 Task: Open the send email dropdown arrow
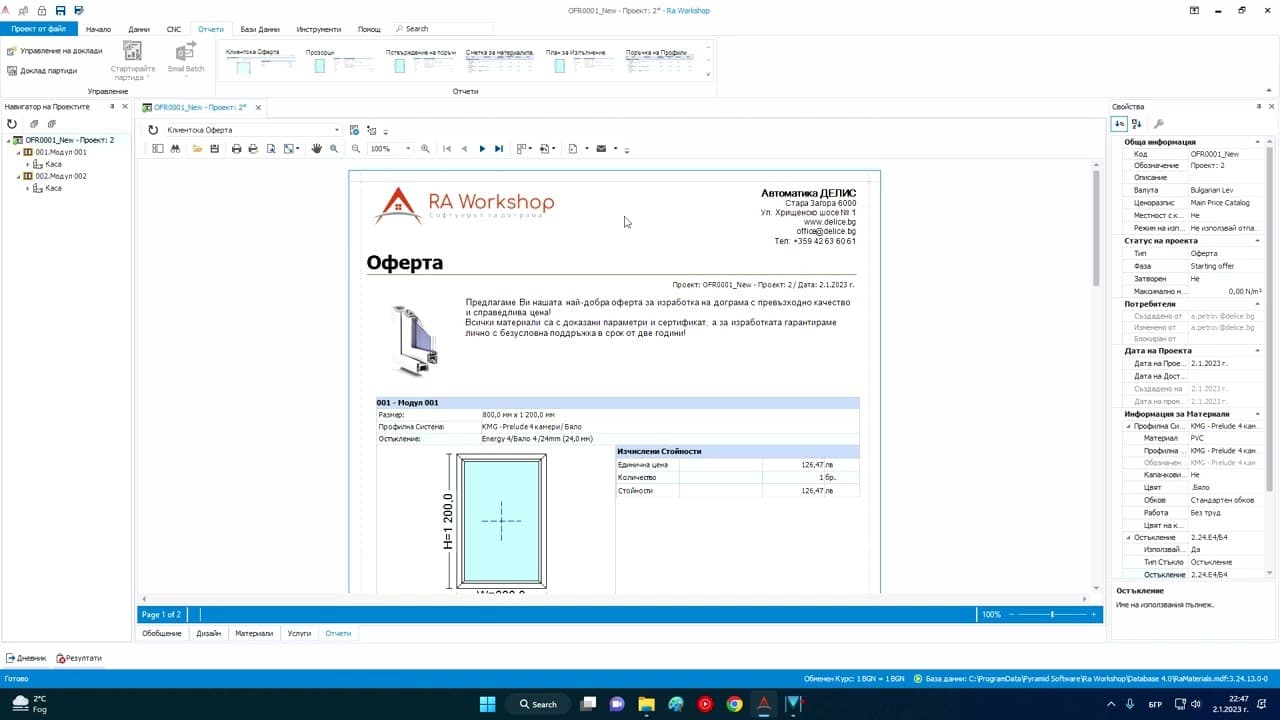click(x=615, y=149)
